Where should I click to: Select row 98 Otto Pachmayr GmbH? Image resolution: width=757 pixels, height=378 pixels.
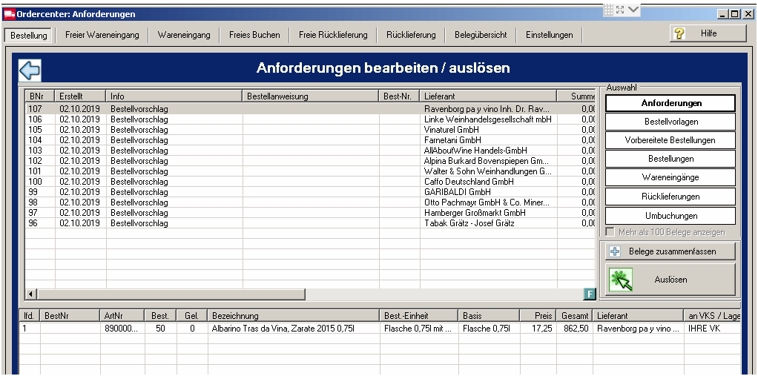(x=310, y=202)
